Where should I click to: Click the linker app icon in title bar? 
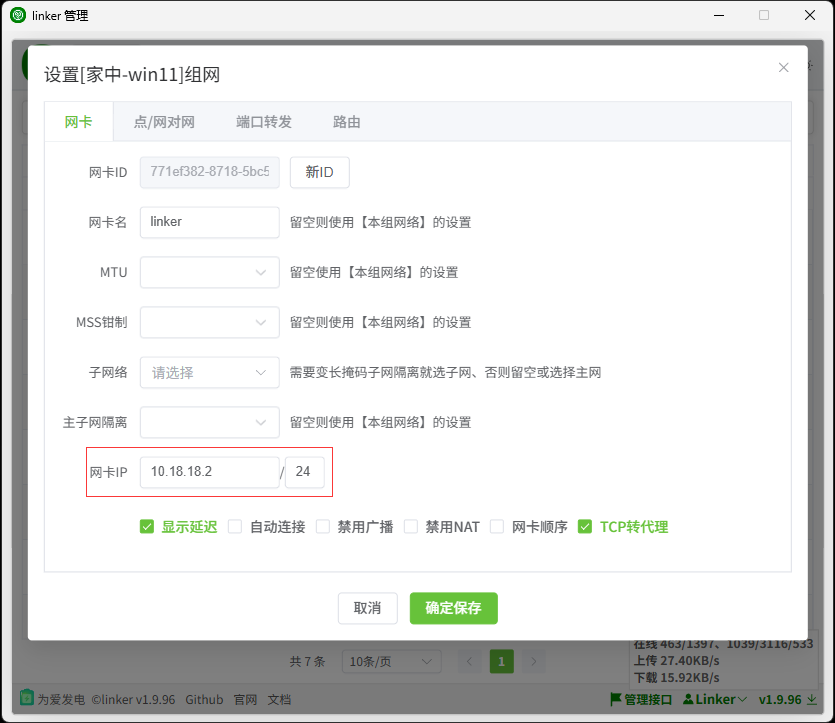[x=17, y=14]
